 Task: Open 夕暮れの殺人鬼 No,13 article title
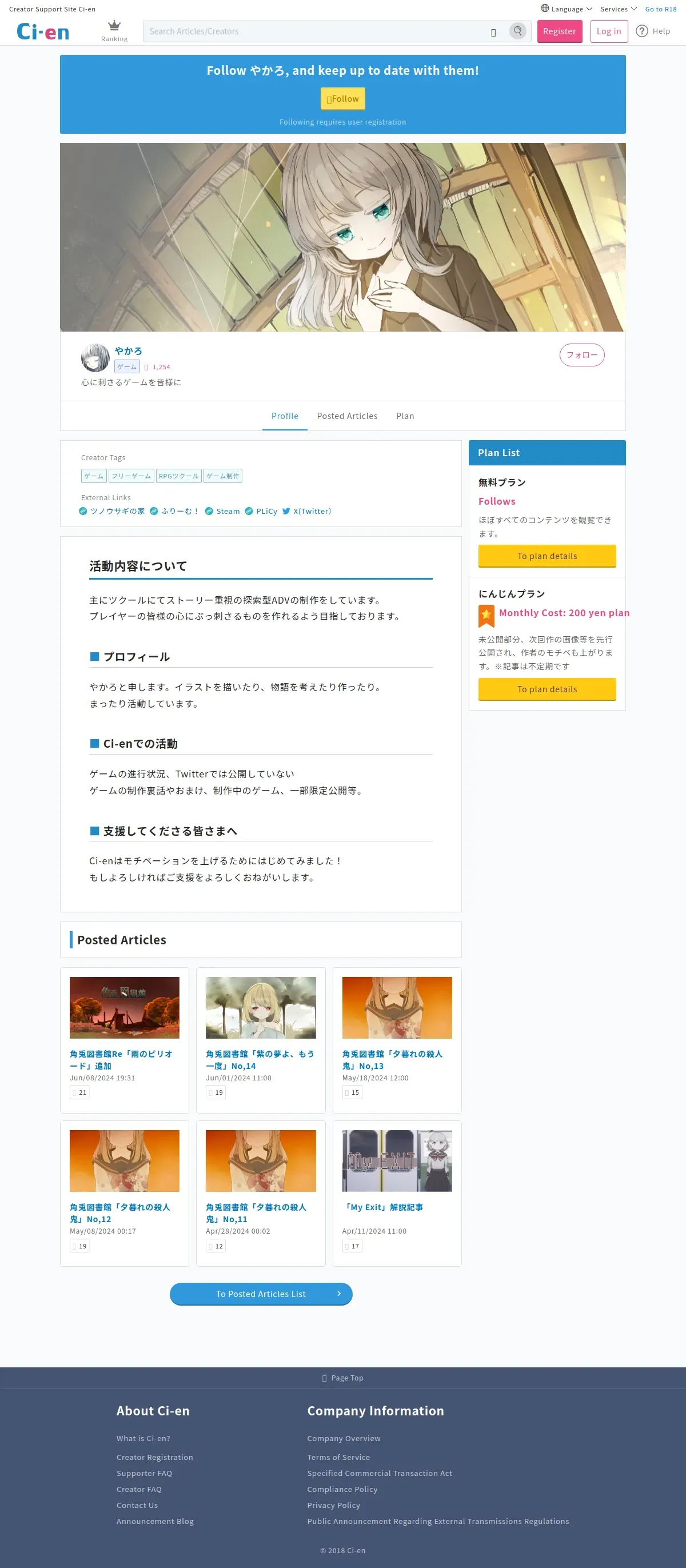pos(393,1060)
